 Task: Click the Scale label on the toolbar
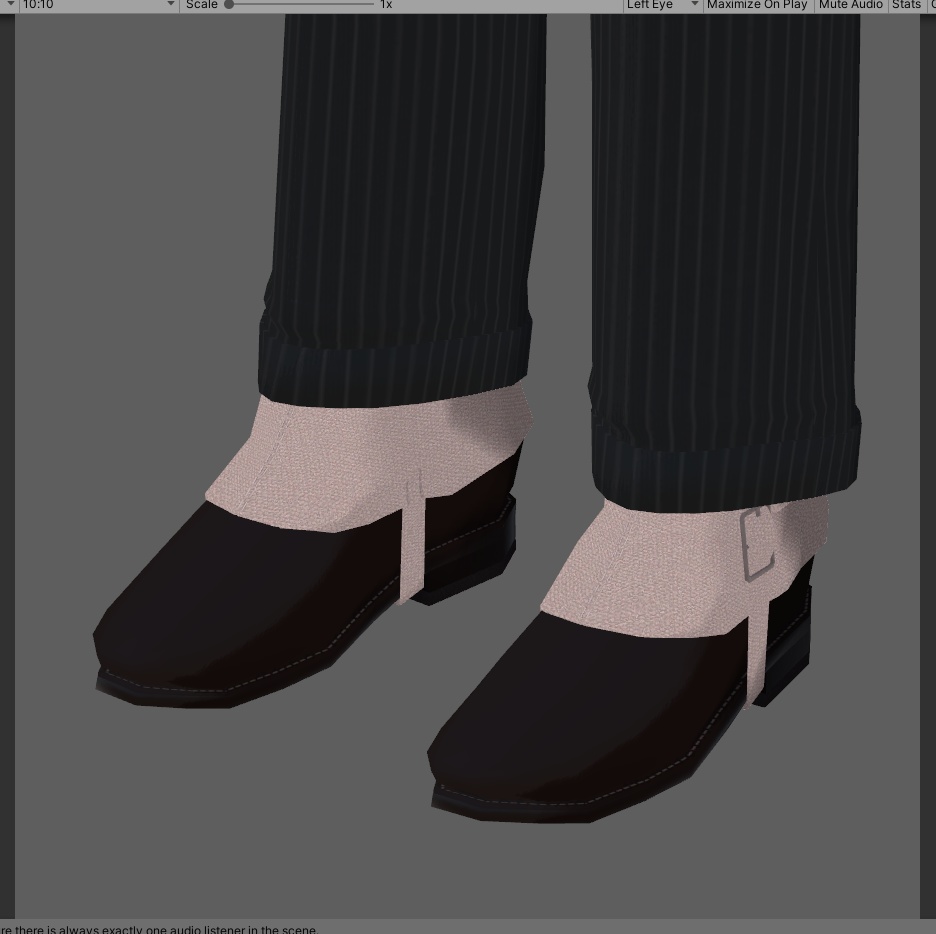point(201,5)
